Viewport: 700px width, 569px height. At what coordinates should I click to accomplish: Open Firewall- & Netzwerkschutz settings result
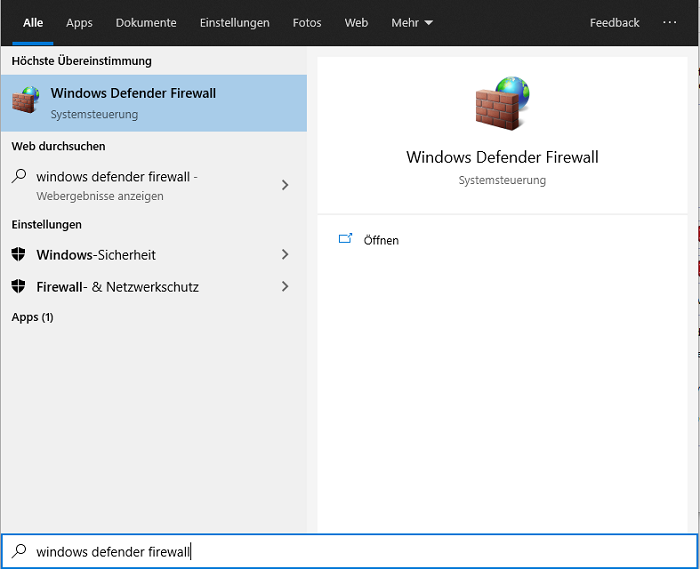pos(154,286)
